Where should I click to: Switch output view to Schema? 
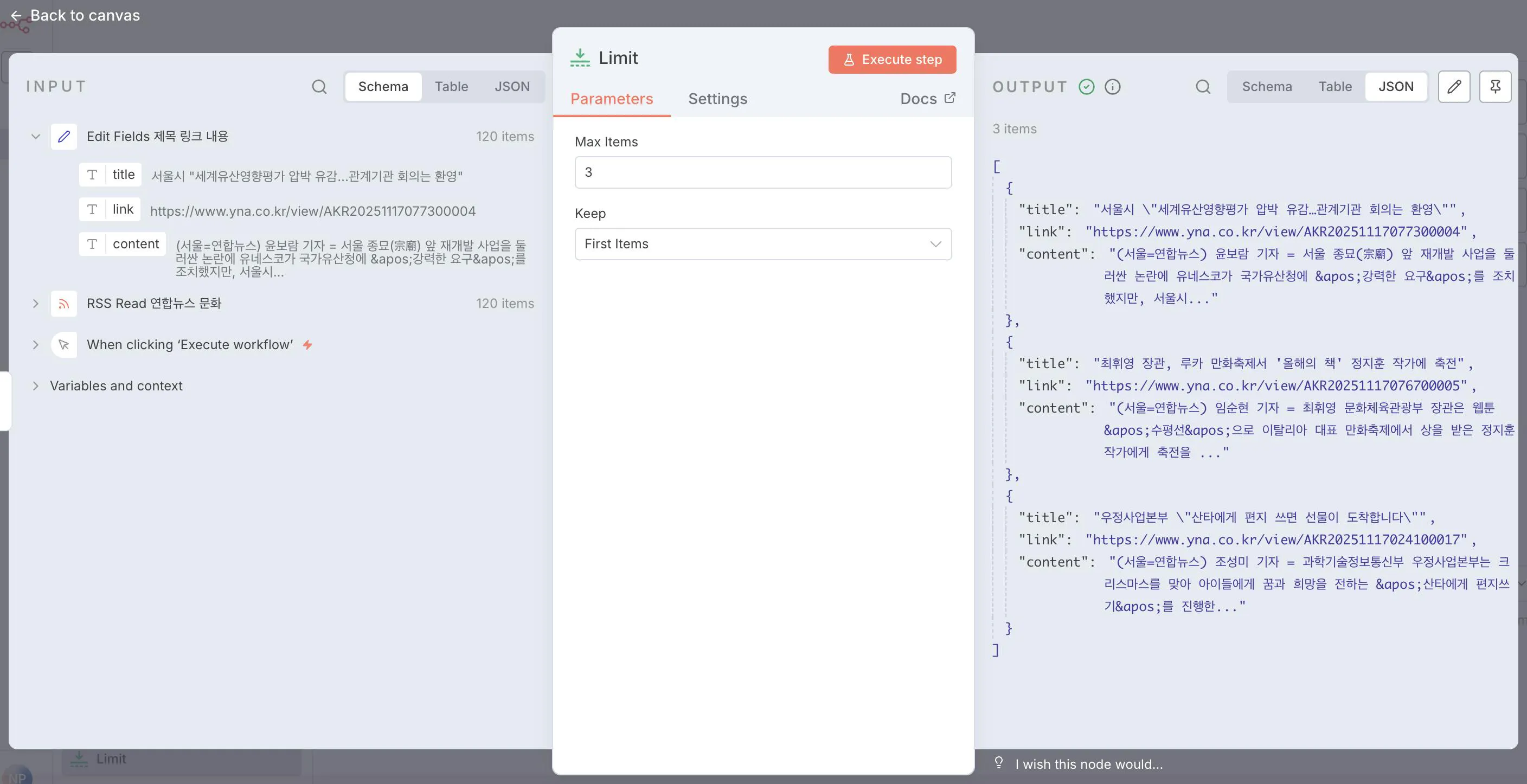(1267, 87)
